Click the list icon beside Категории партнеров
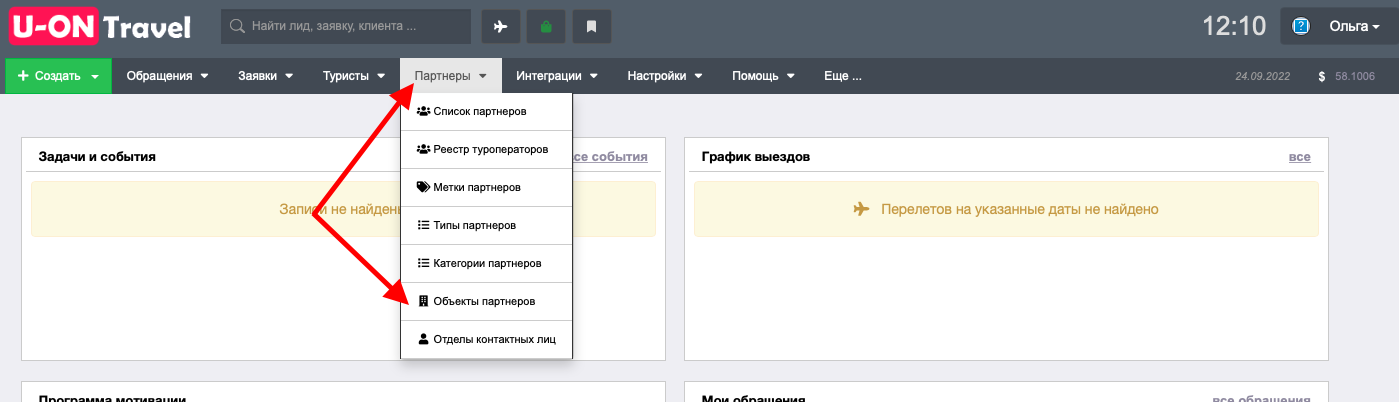 (423, 263)
